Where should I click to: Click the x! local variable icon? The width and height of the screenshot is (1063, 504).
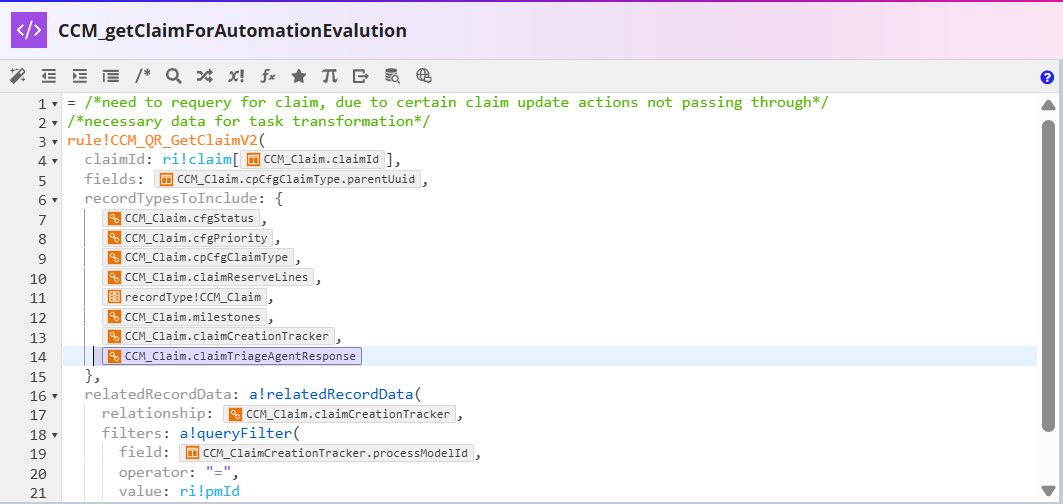[236, 76]
